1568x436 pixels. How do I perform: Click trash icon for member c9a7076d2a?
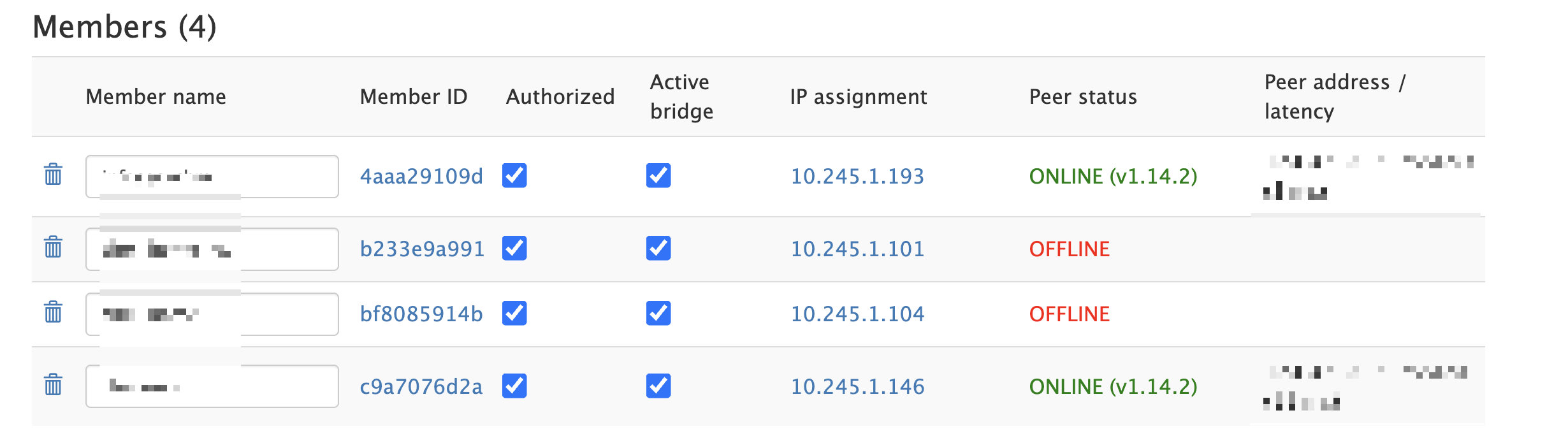click(x=53, y=384)
